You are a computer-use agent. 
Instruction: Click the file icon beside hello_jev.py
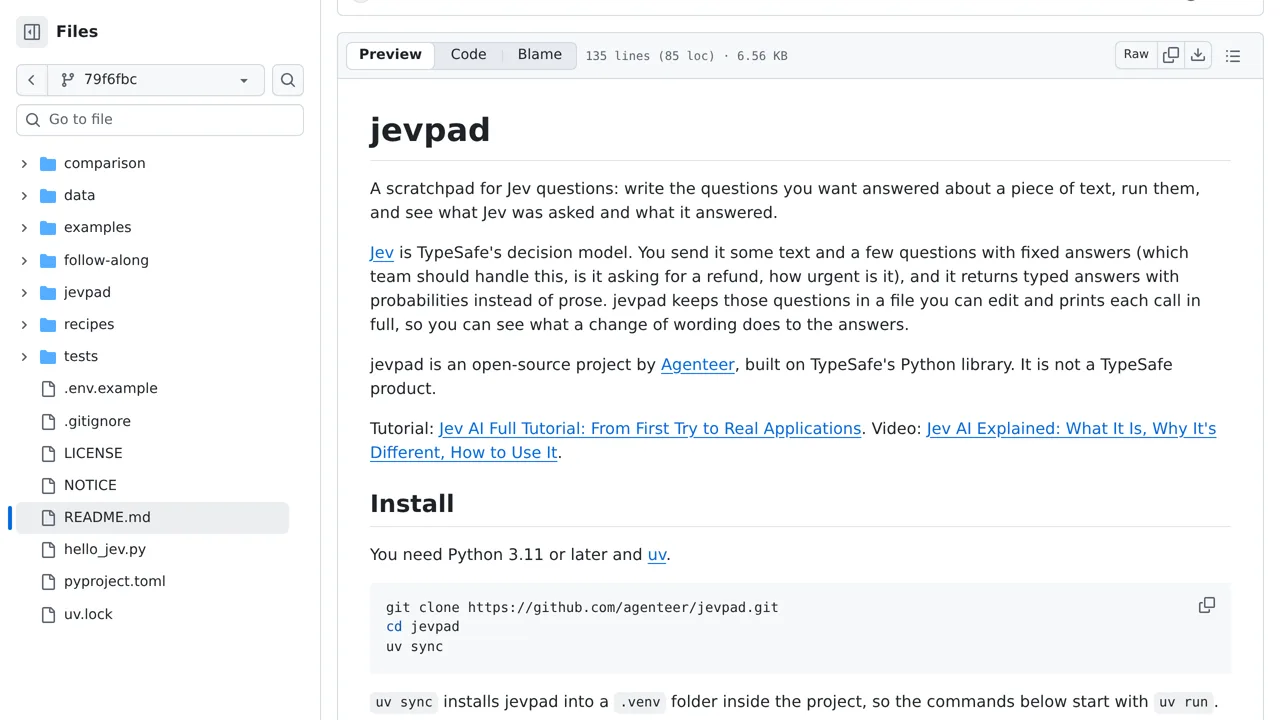pyautogui.click(x=48, y=550)
